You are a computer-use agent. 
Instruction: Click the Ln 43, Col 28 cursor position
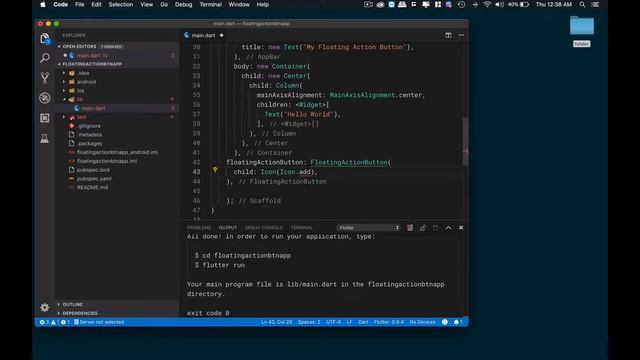click(x=277, y=322)
